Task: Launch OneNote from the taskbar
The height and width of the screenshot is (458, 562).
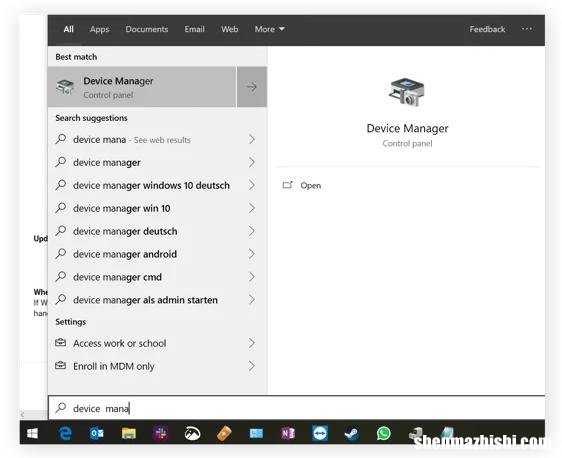Action: pyautogui.click(x=288, y=433)
